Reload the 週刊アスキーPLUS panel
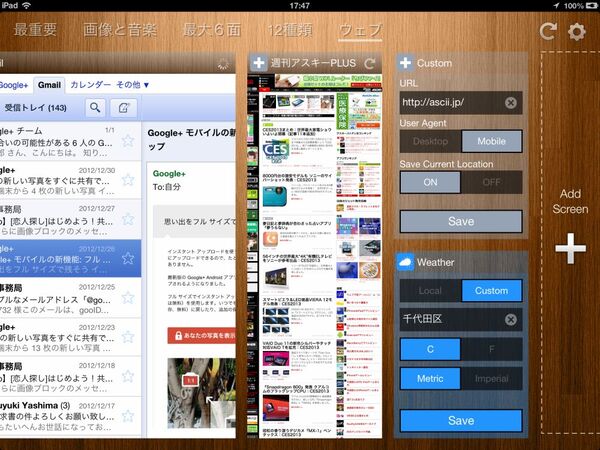 [x=370, y=63]
